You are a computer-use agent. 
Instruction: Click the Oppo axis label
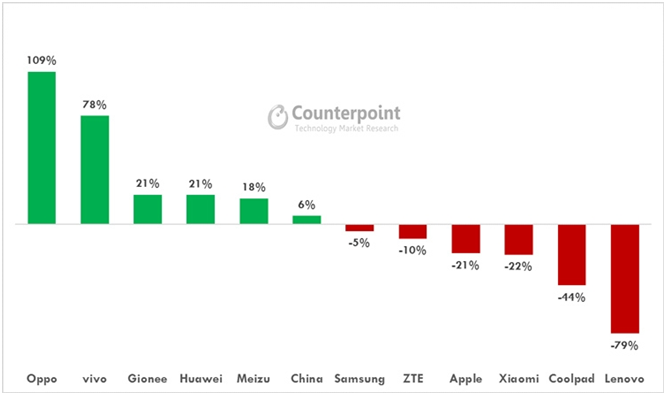pos(42,379)
